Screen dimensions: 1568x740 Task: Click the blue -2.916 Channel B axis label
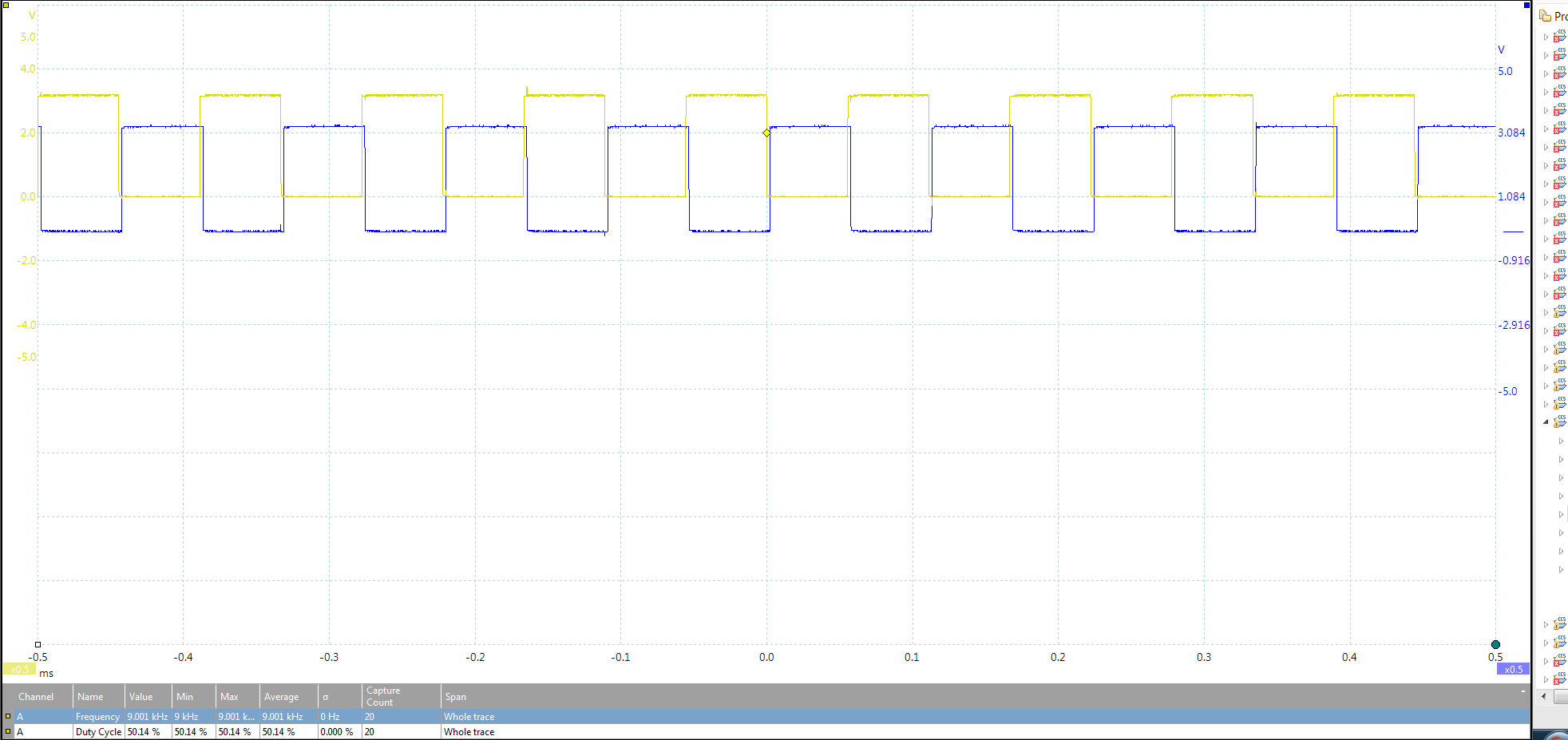1513,325
